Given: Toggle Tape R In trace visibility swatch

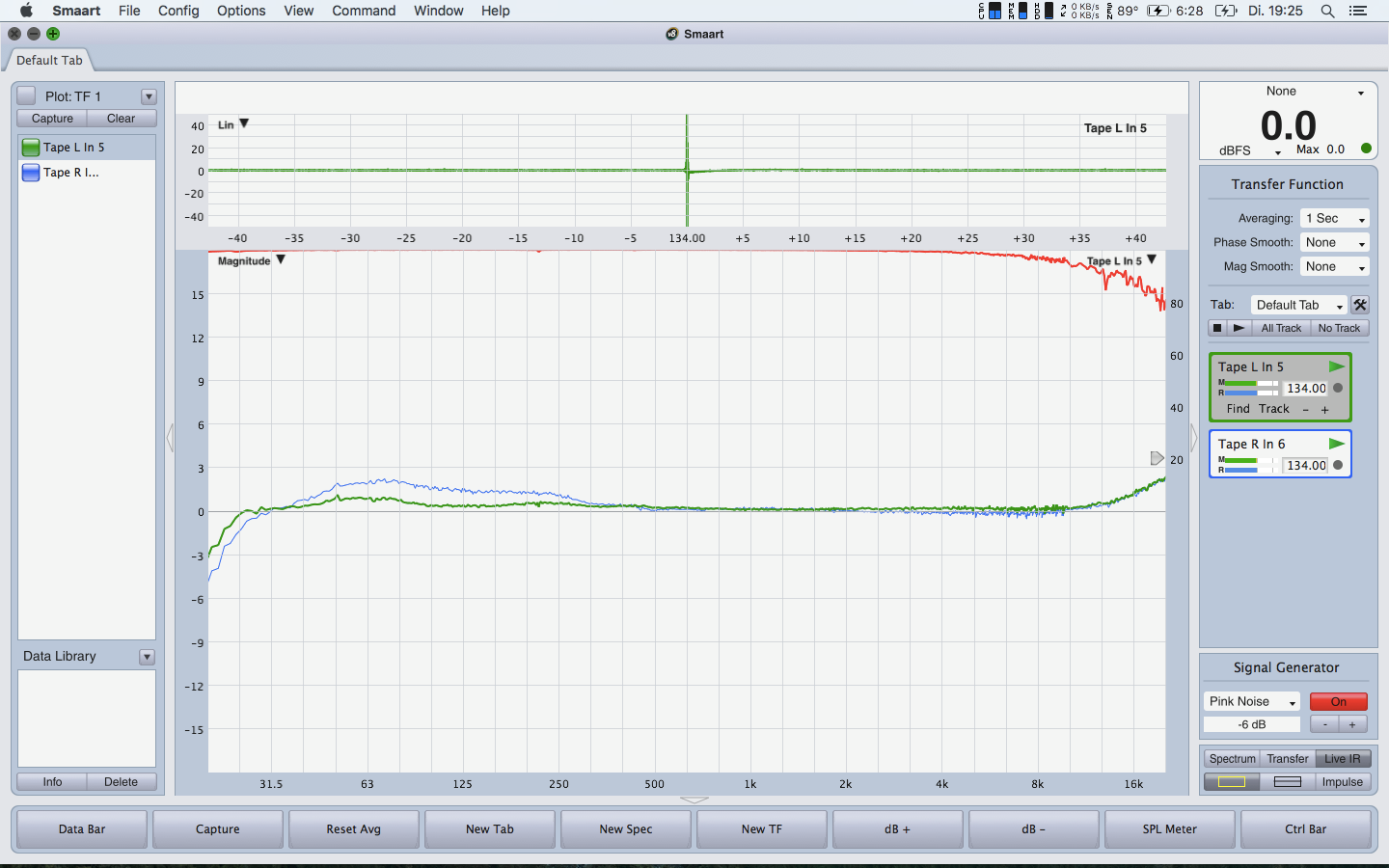Looking at the screenshot, I should [31, 173].
